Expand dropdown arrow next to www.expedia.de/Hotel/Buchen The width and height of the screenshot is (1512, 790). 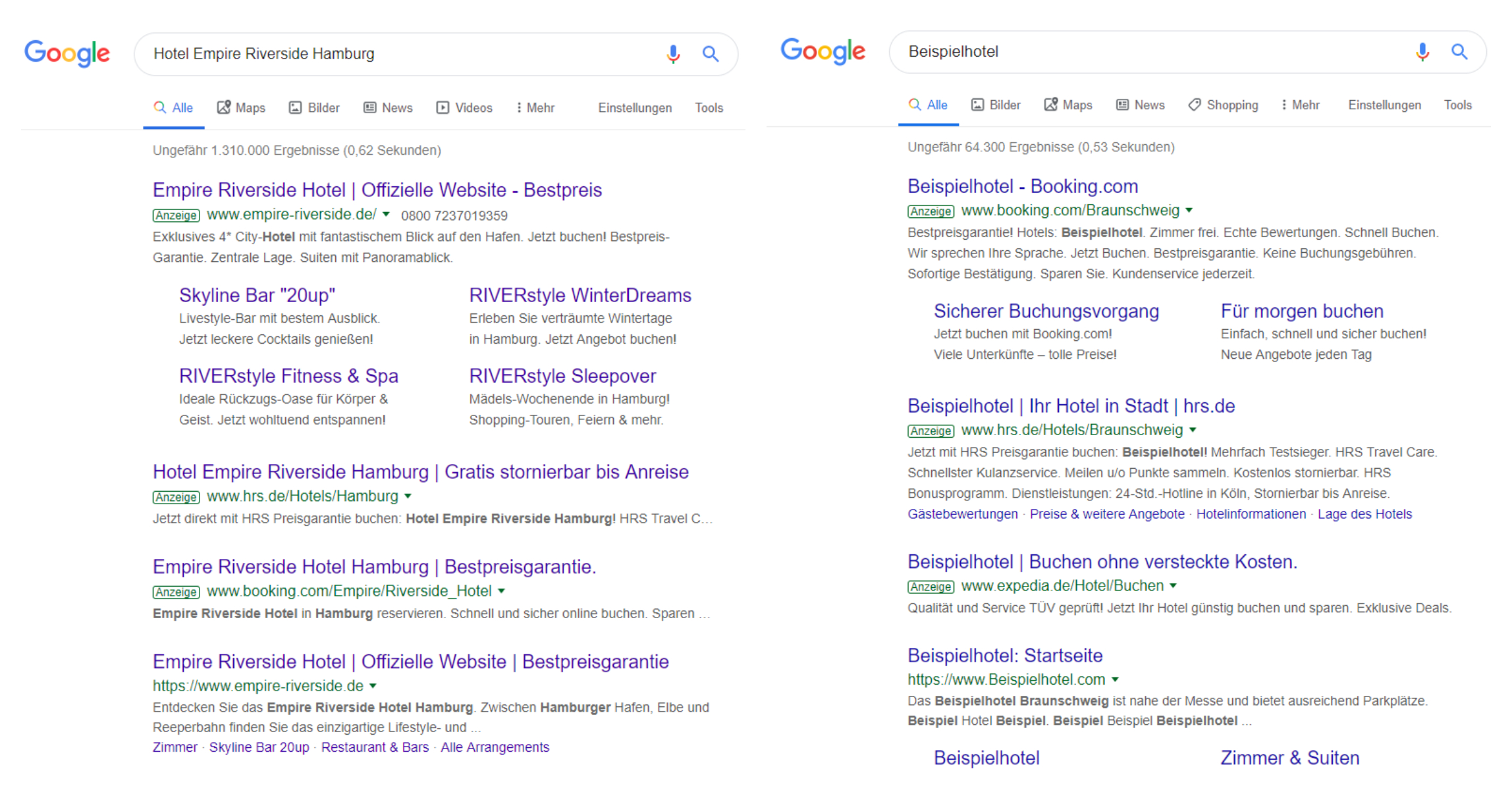1173,586
